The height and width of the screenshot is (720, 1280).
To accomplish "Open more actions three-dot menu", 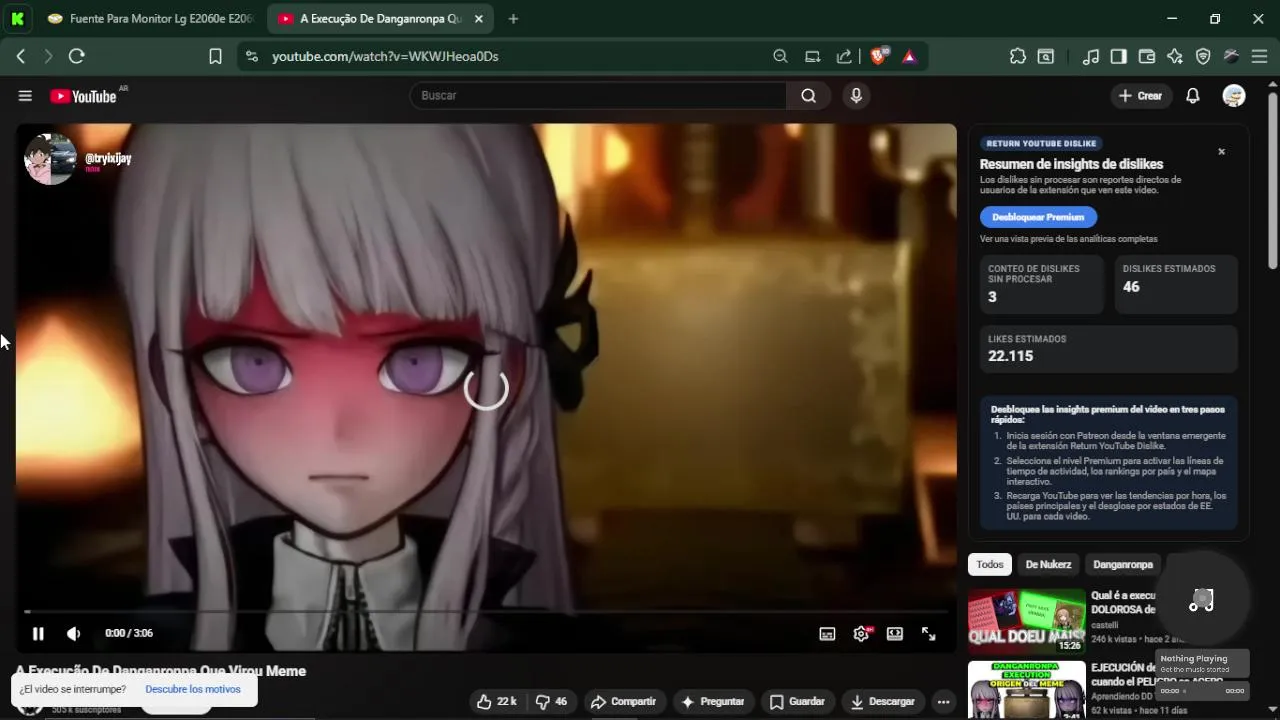I will (x=943, y=702).
